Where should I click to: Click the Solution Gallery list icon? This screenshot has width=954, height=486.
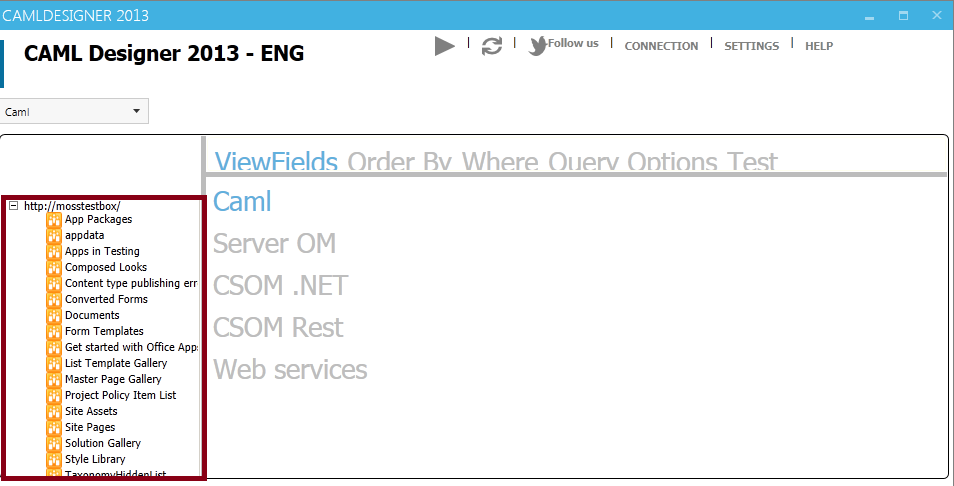(x=54, y=443)
